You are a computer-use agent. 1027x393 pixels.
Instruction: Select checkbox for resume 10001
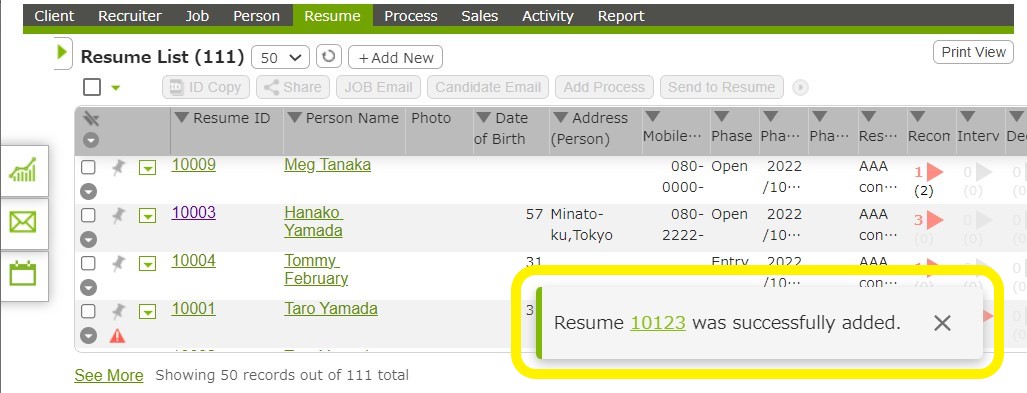click(88, 311)
